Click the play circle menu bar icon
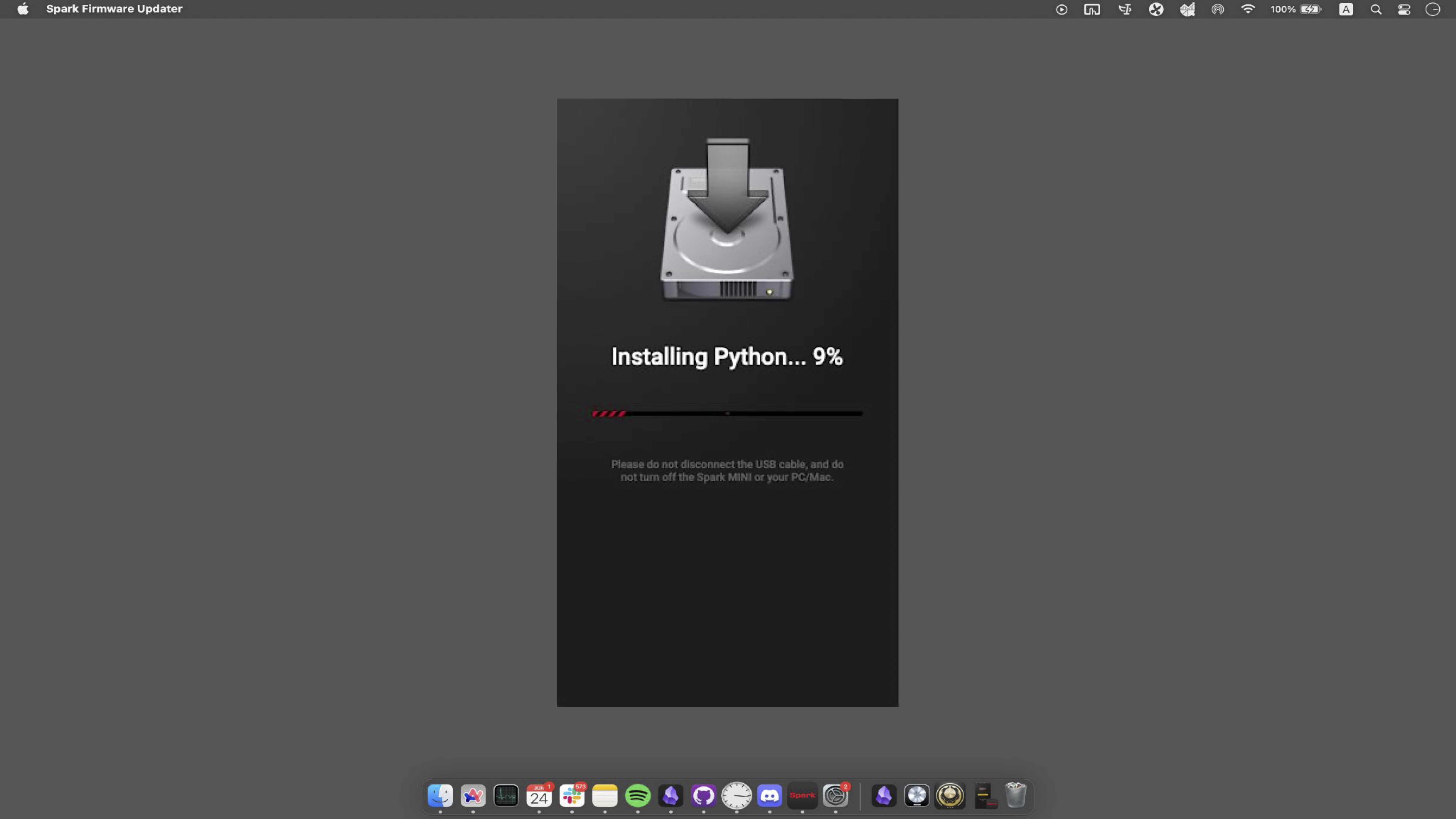 (x=1062, y=10)
